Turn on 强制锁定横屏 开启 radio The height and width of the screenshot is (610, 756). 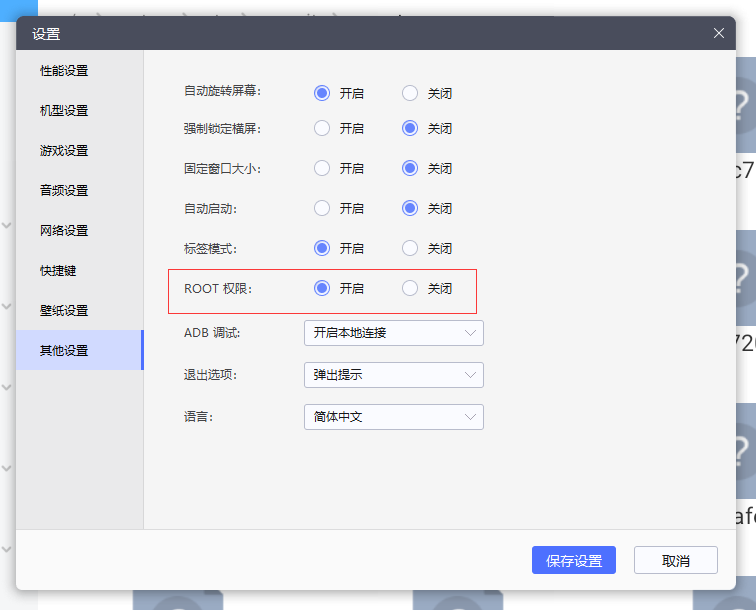click(x=322, y=128)
